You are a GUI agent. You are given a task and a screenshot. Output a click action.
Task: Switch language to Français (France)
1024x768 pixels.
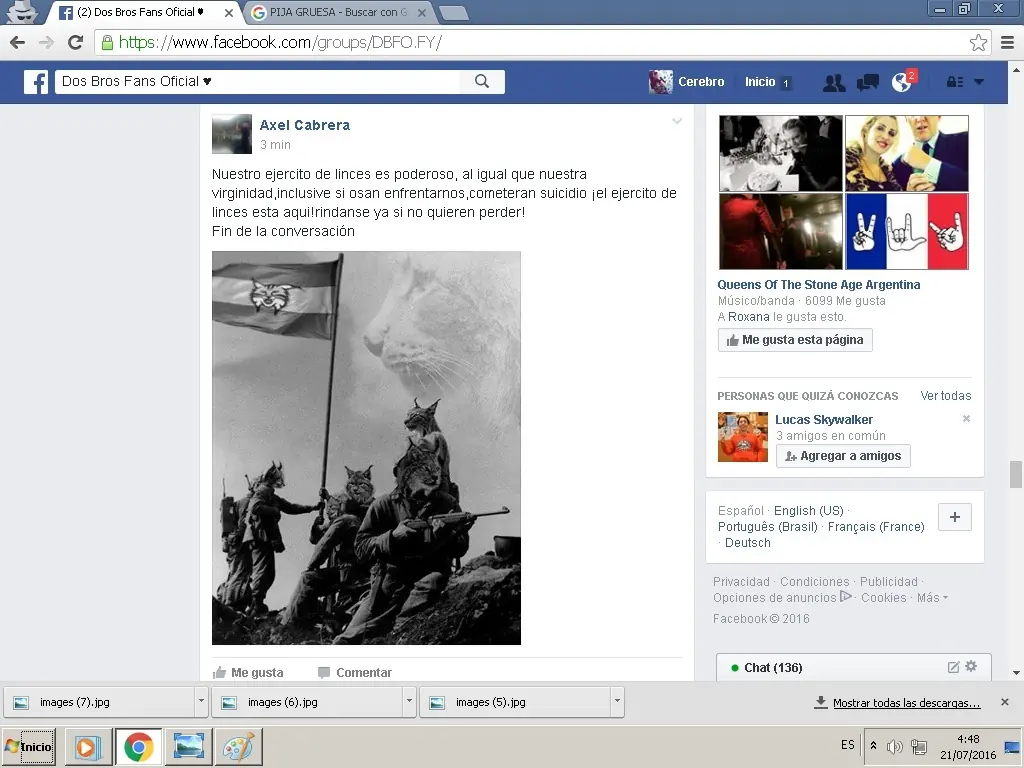pyautogui.click(x=876, y=526)
